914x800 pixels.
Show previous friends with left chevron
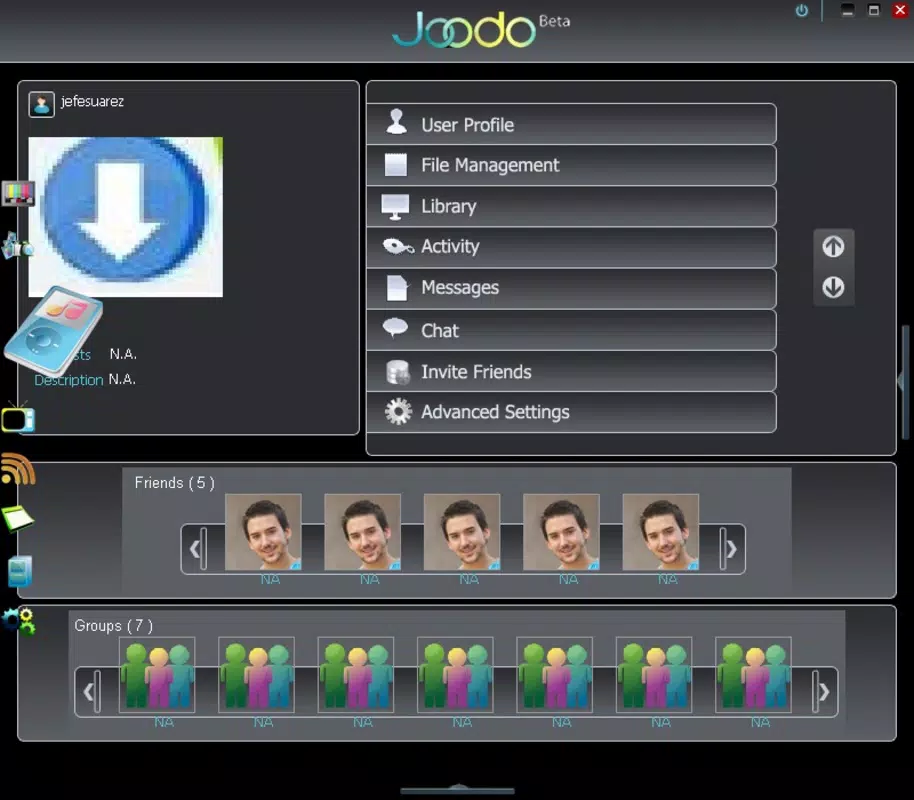click(195, 549)
